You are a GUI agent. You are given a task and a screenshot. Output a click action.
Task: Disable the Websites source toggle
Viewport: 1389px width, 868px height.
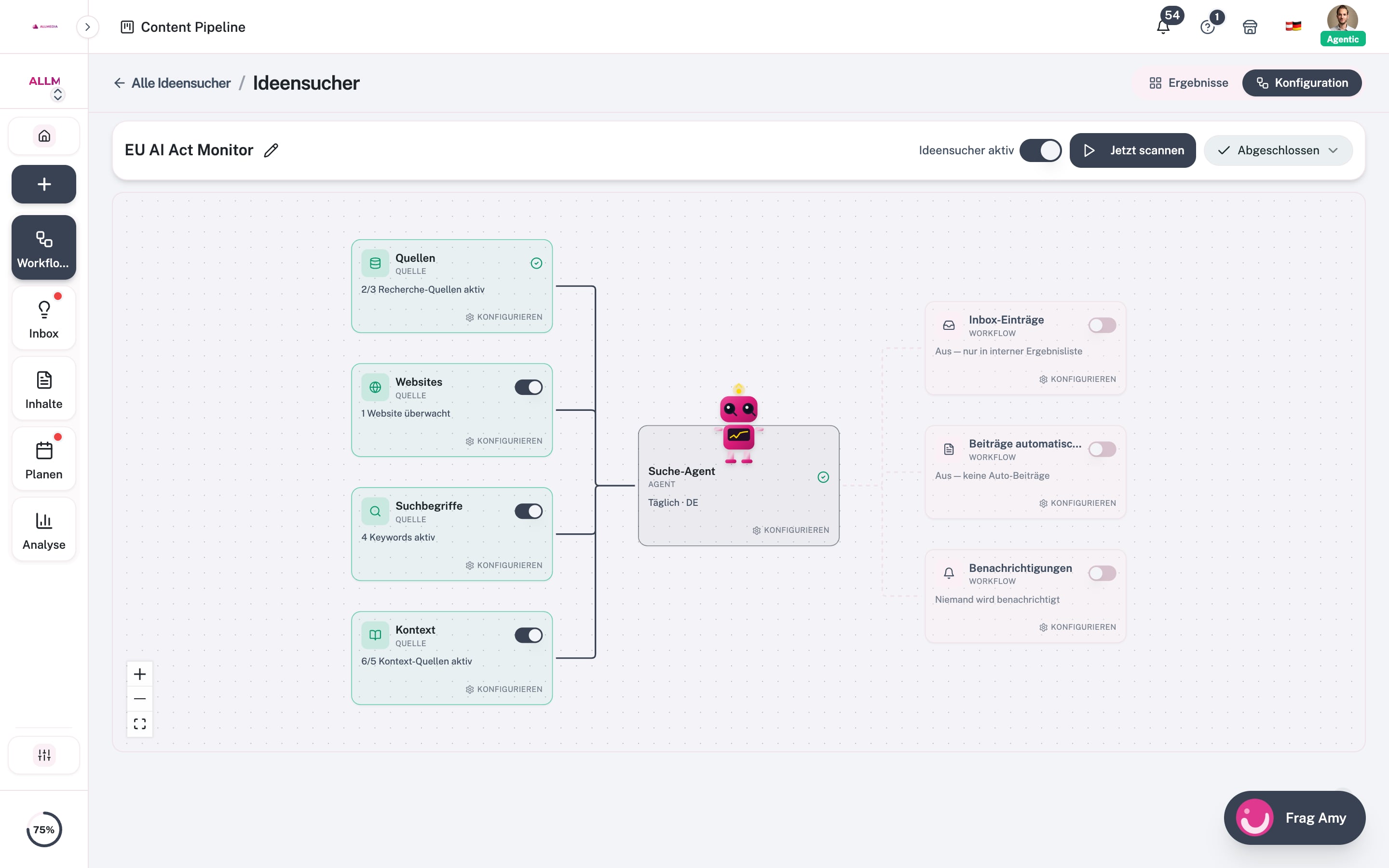(528, 388)
